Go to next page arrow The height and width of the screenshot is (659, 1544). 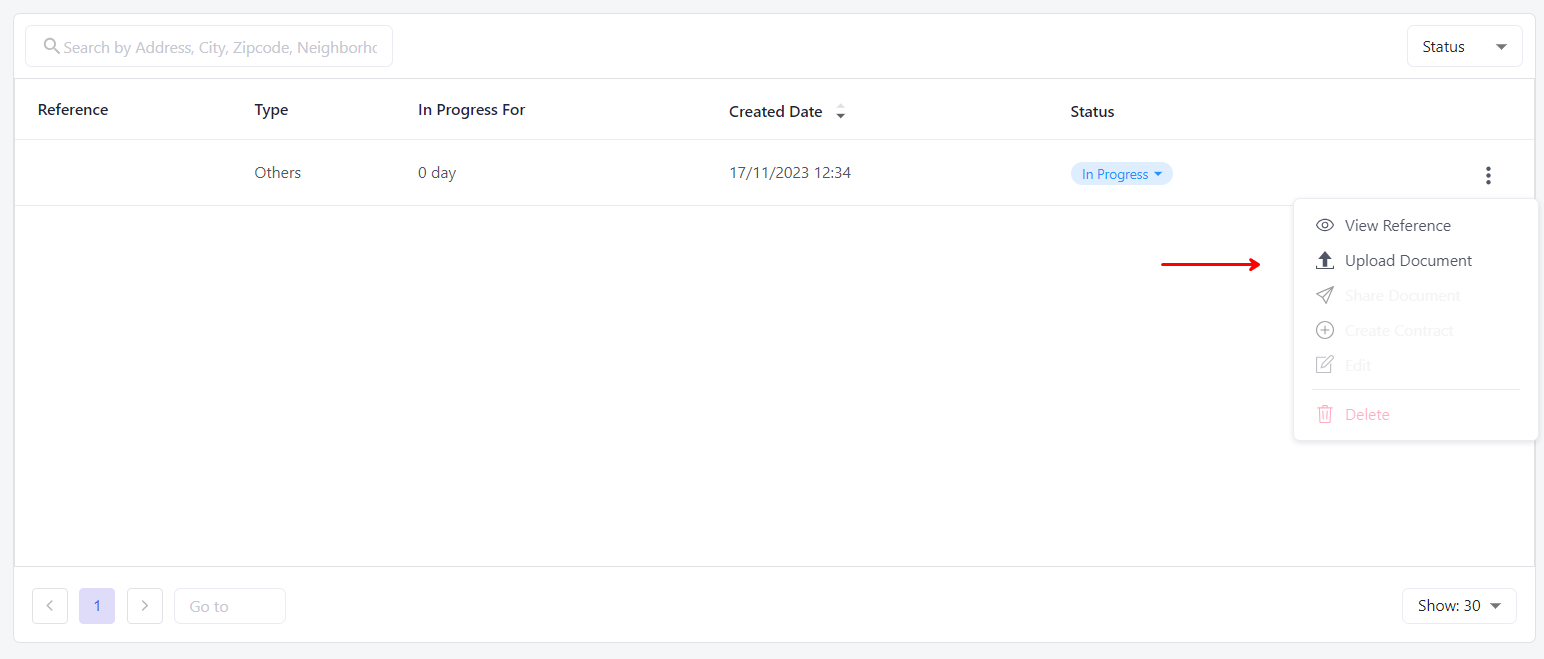tap(145, 606)
